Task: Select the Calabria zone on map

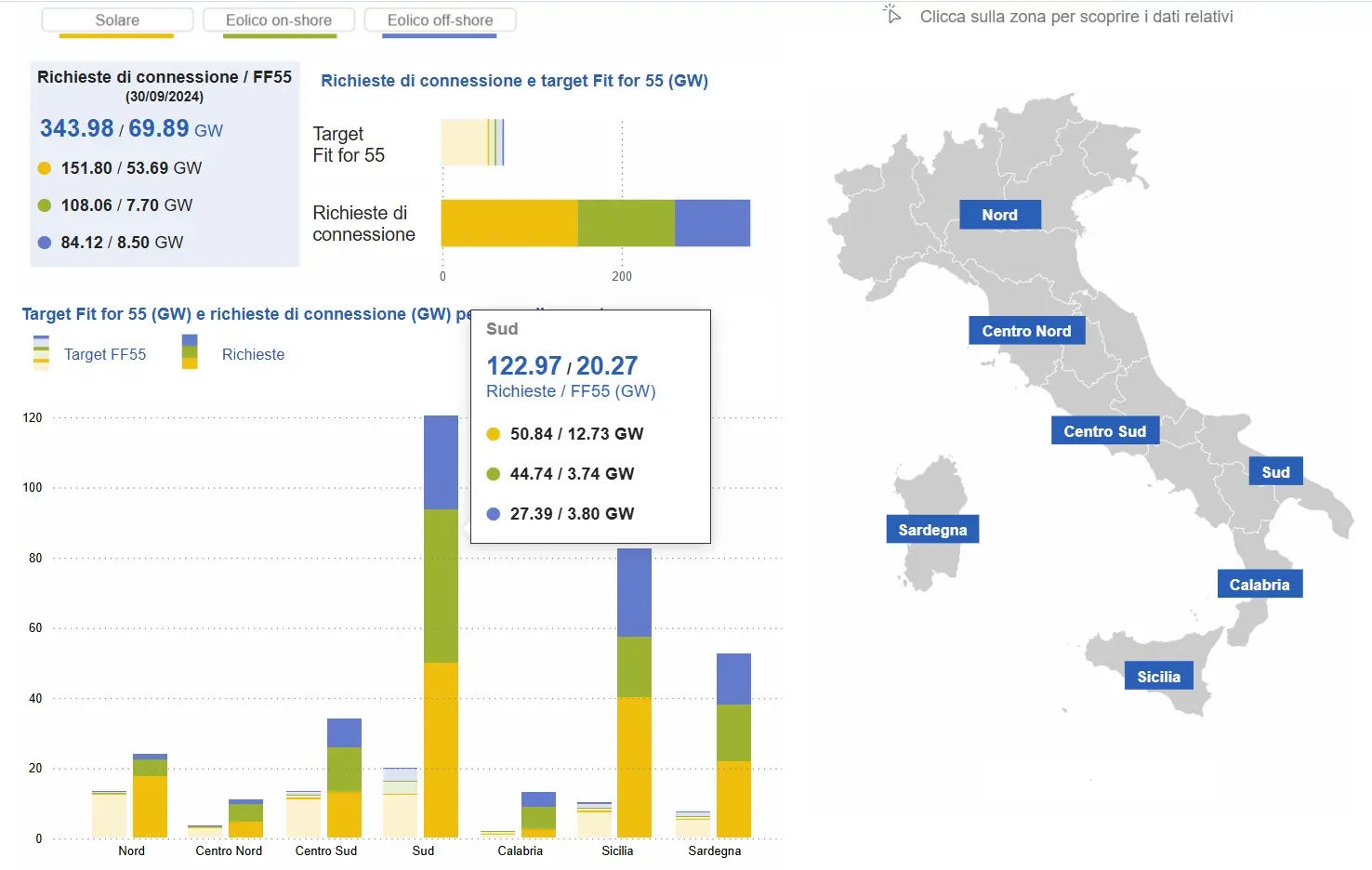Action: [1260, 585]
